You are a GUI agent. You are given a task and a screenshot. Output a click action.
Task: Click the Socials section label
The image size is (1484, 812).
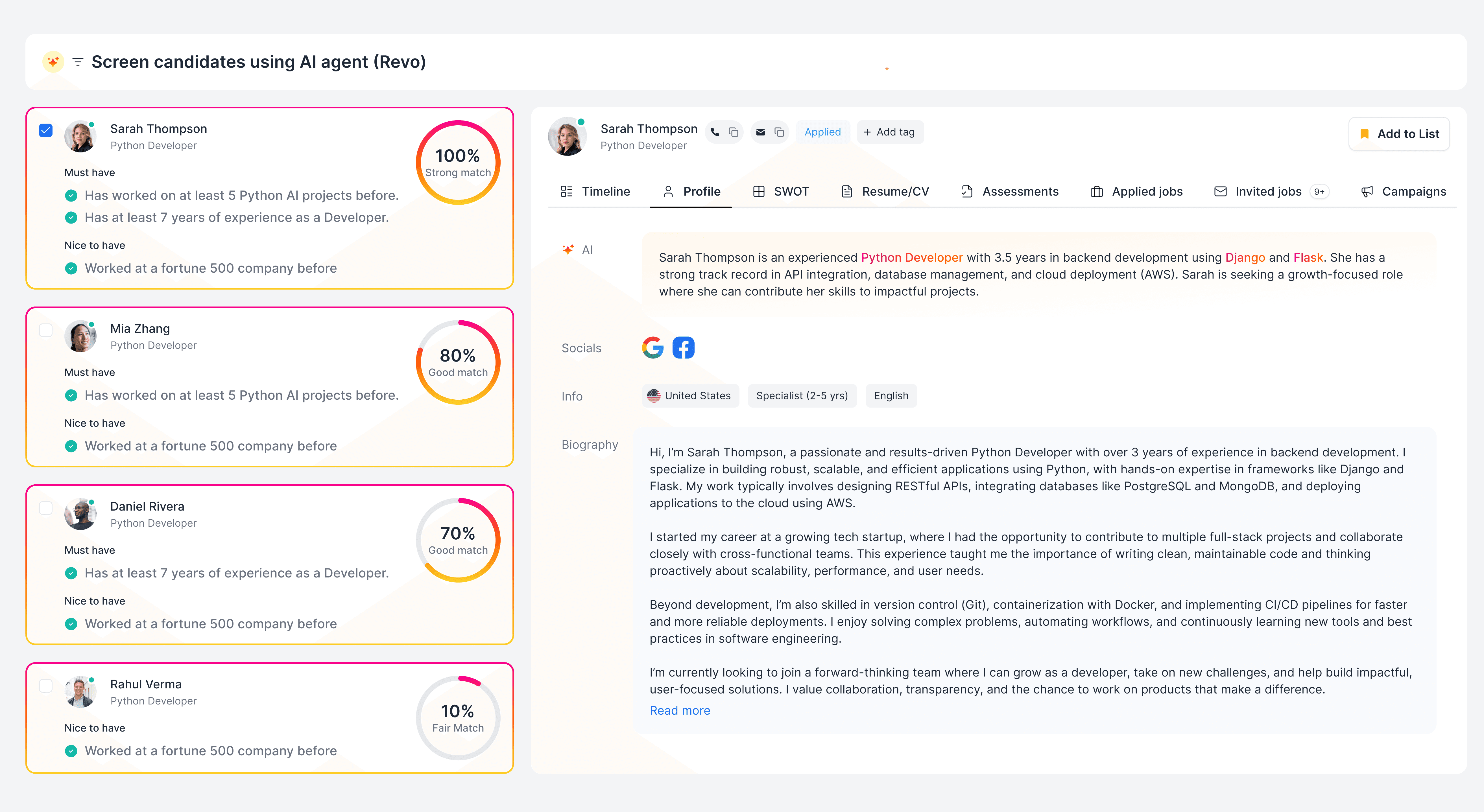pos(581,348)
